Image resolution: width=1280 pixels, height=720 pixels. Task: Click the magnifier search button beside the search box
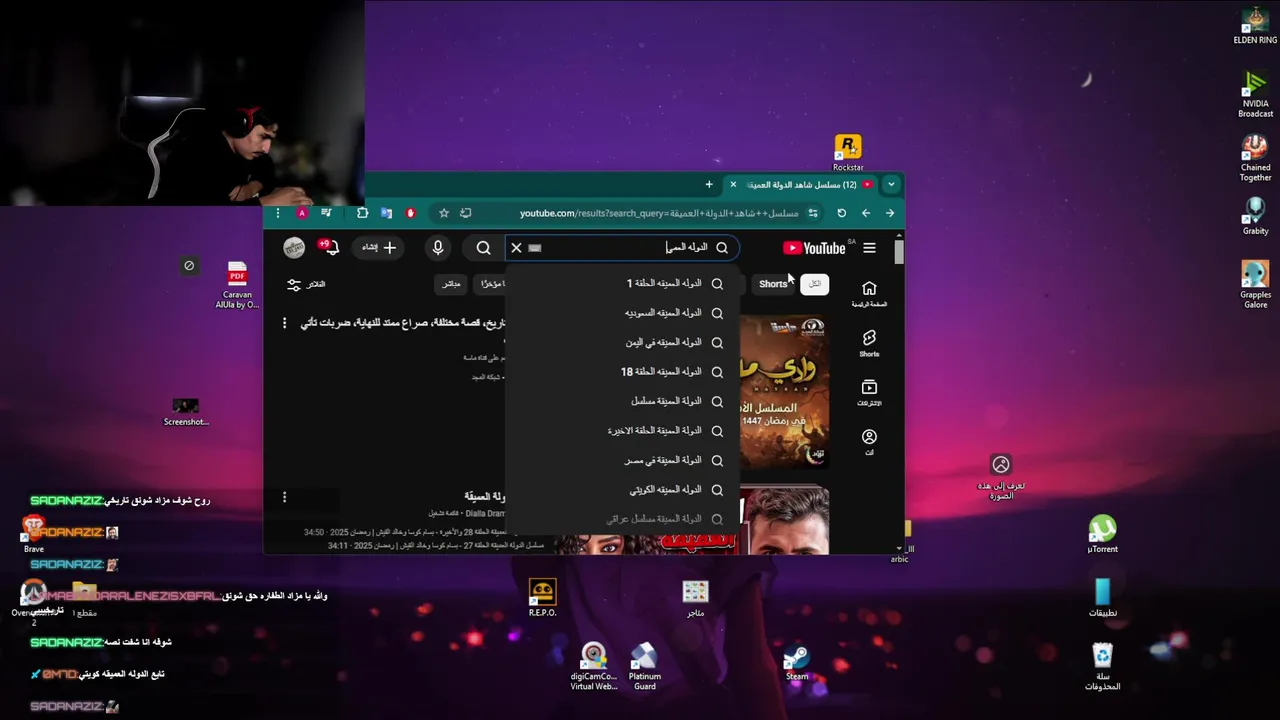coord(484,248)
